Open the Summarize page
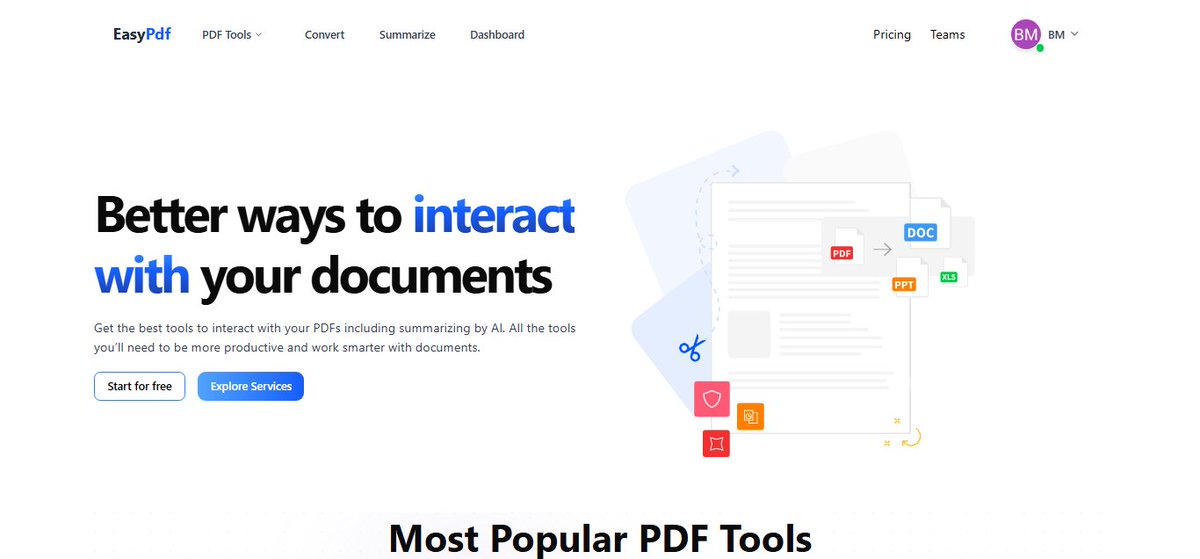Viewport: 1200px width, 559px height. click(407, 34)
